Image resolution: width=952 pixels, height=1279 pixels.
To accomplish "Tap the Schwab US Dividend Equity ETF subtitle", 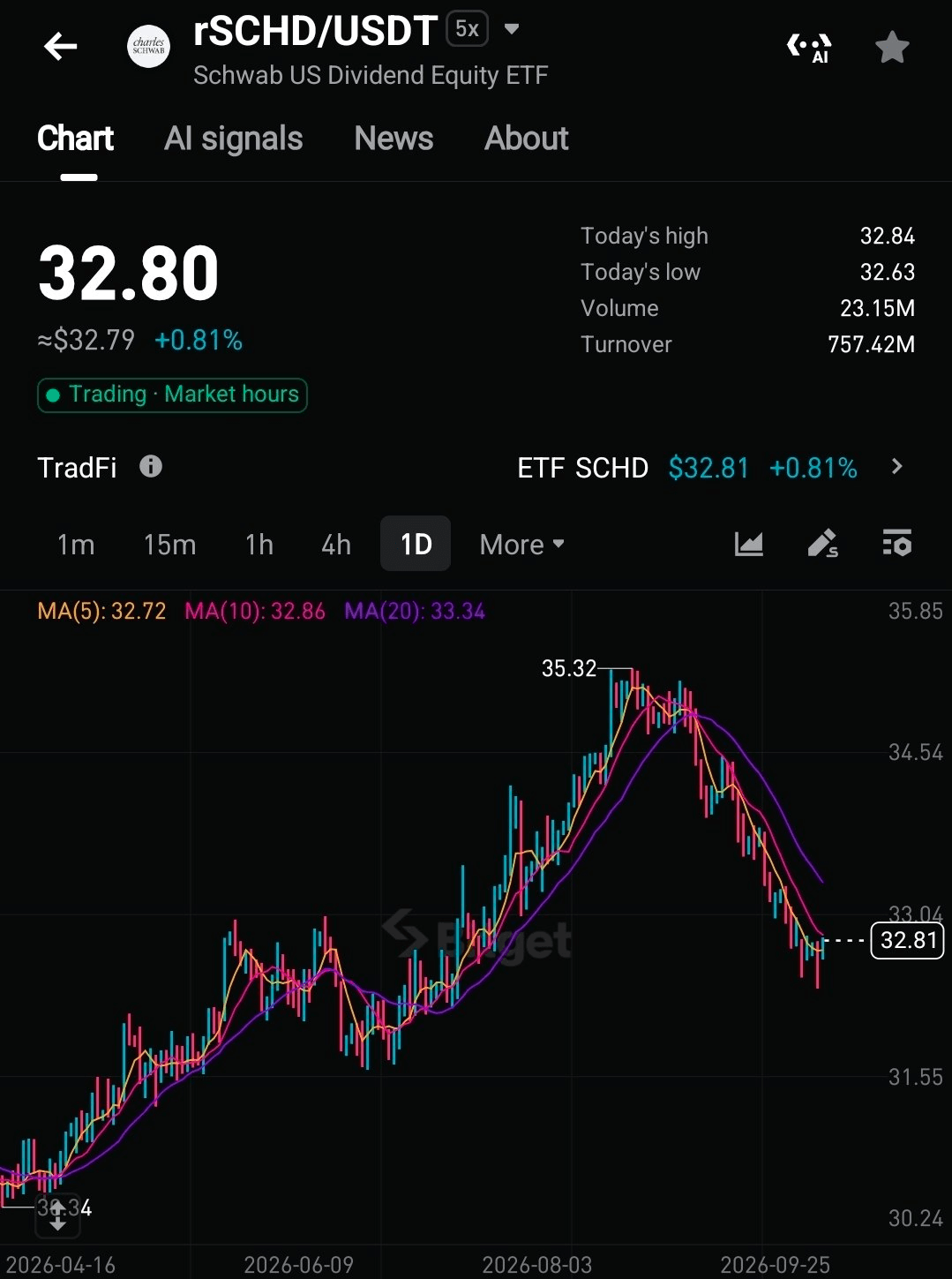I will tap(371, 76).
